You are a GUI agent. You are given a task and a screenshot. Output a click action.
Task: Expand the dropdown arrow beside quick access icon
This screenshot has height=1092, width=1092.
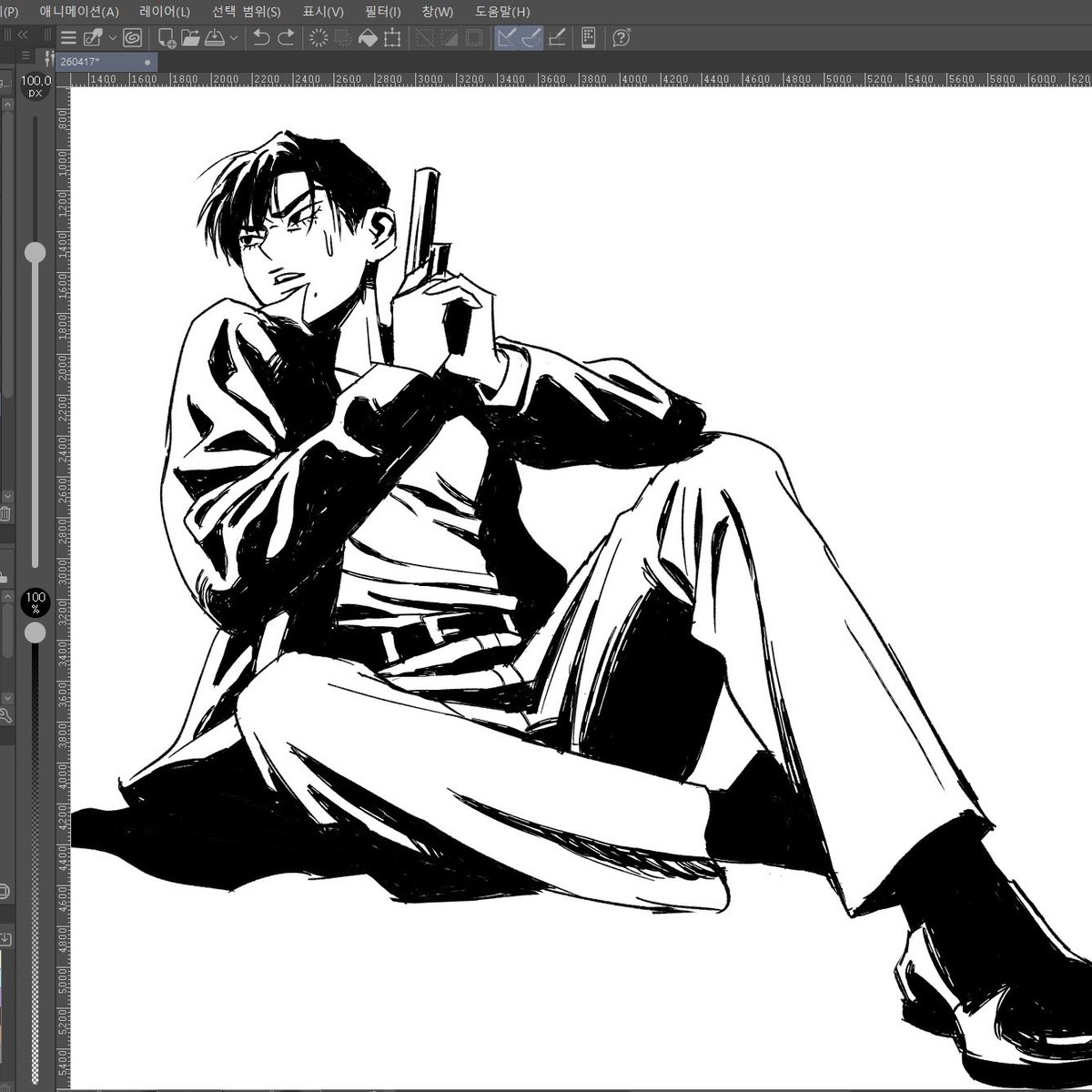click(x=113, y=38)
